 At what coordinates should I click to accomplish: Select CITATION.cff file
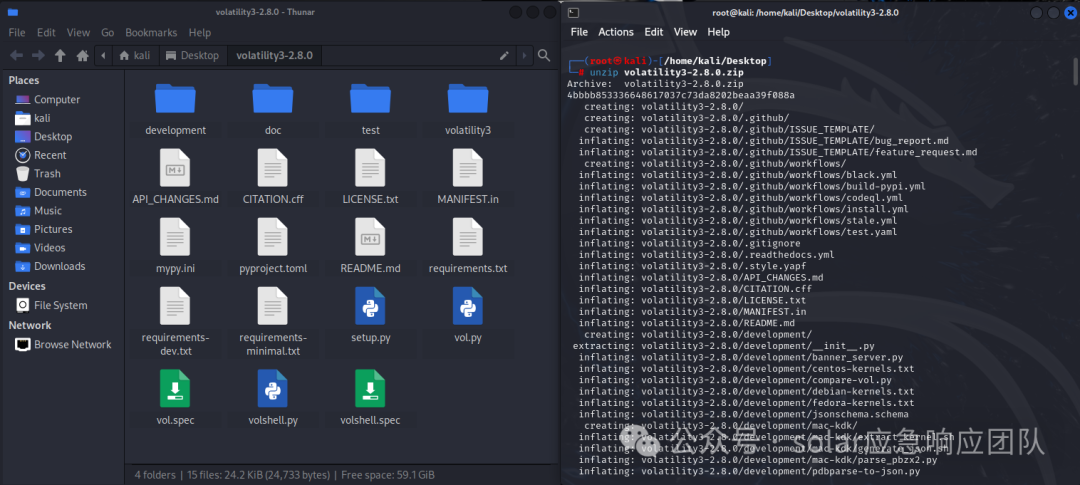273,178
